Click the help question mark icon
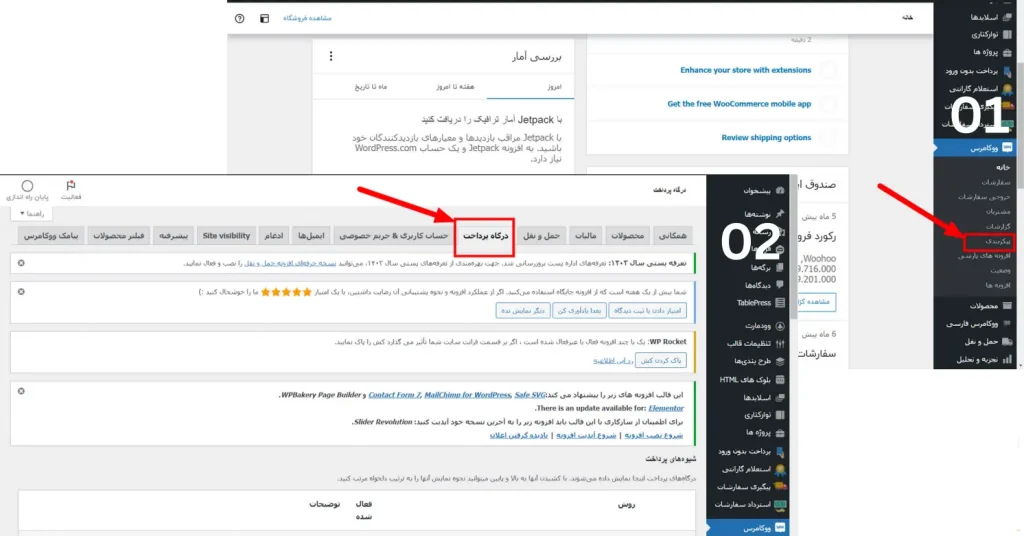Viewport: 1024px width, 536px height. click(240, 18)
